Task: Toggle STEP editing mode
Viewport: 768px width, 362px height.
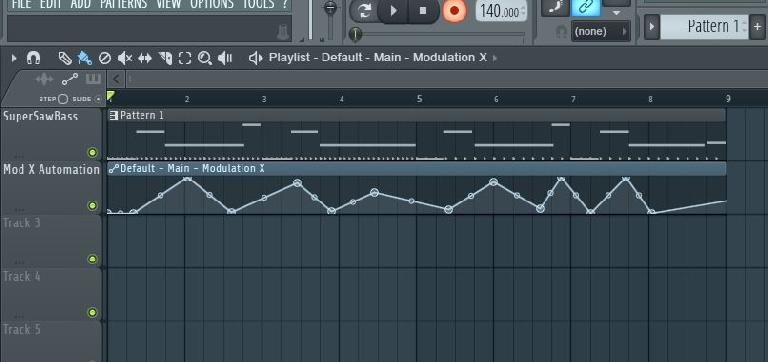Action: click(x=63, y=99)
